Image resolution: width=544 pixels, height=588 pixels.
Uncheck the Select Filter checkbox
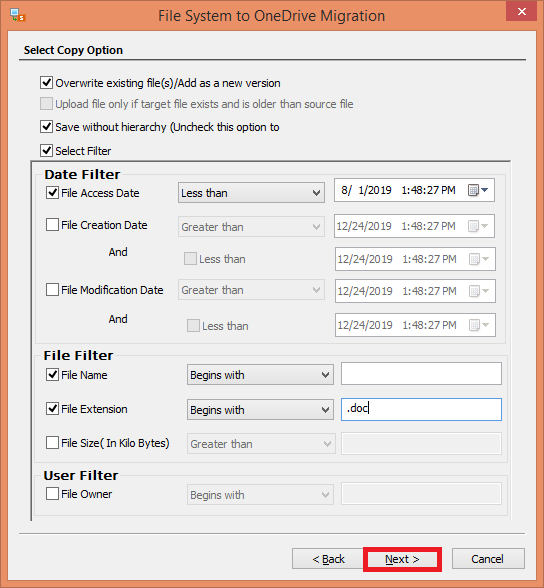pos(46,150)
